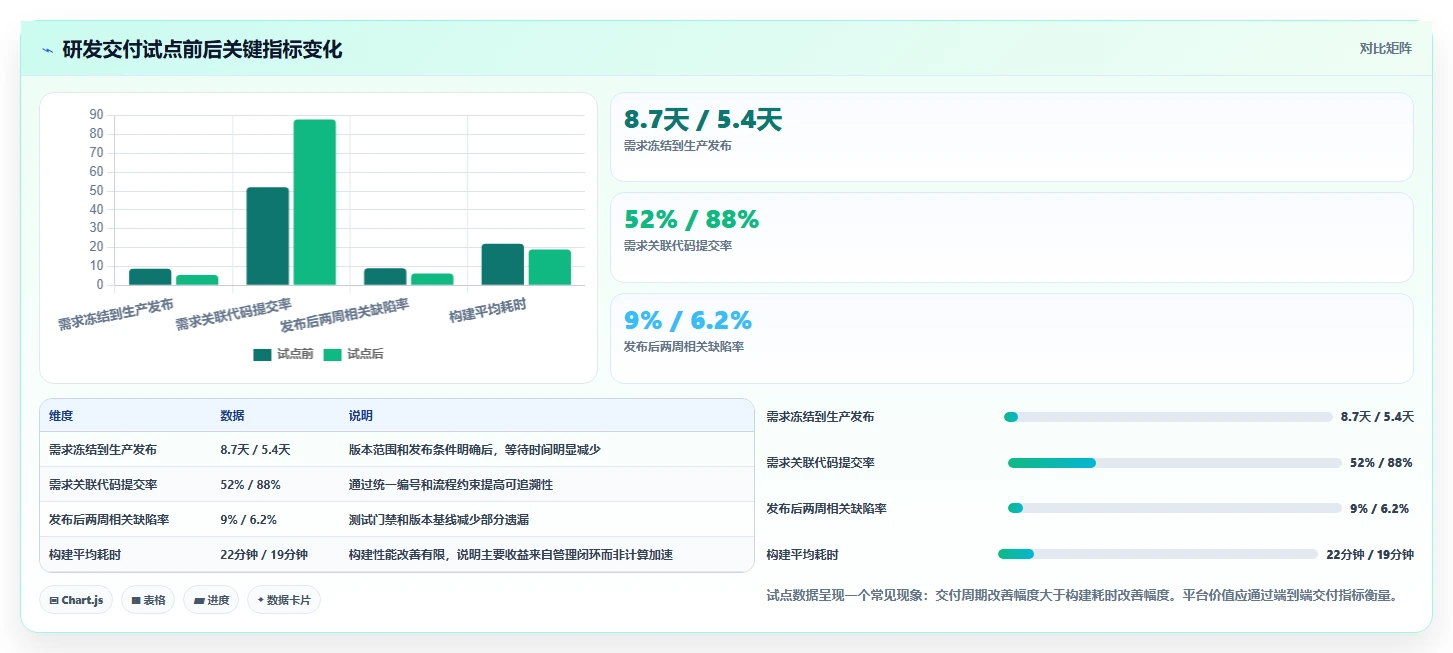This screenshot has height=653, width=1453.
Task: Click table cell 22分钟 / 19分钟
Action: [264, 555]
